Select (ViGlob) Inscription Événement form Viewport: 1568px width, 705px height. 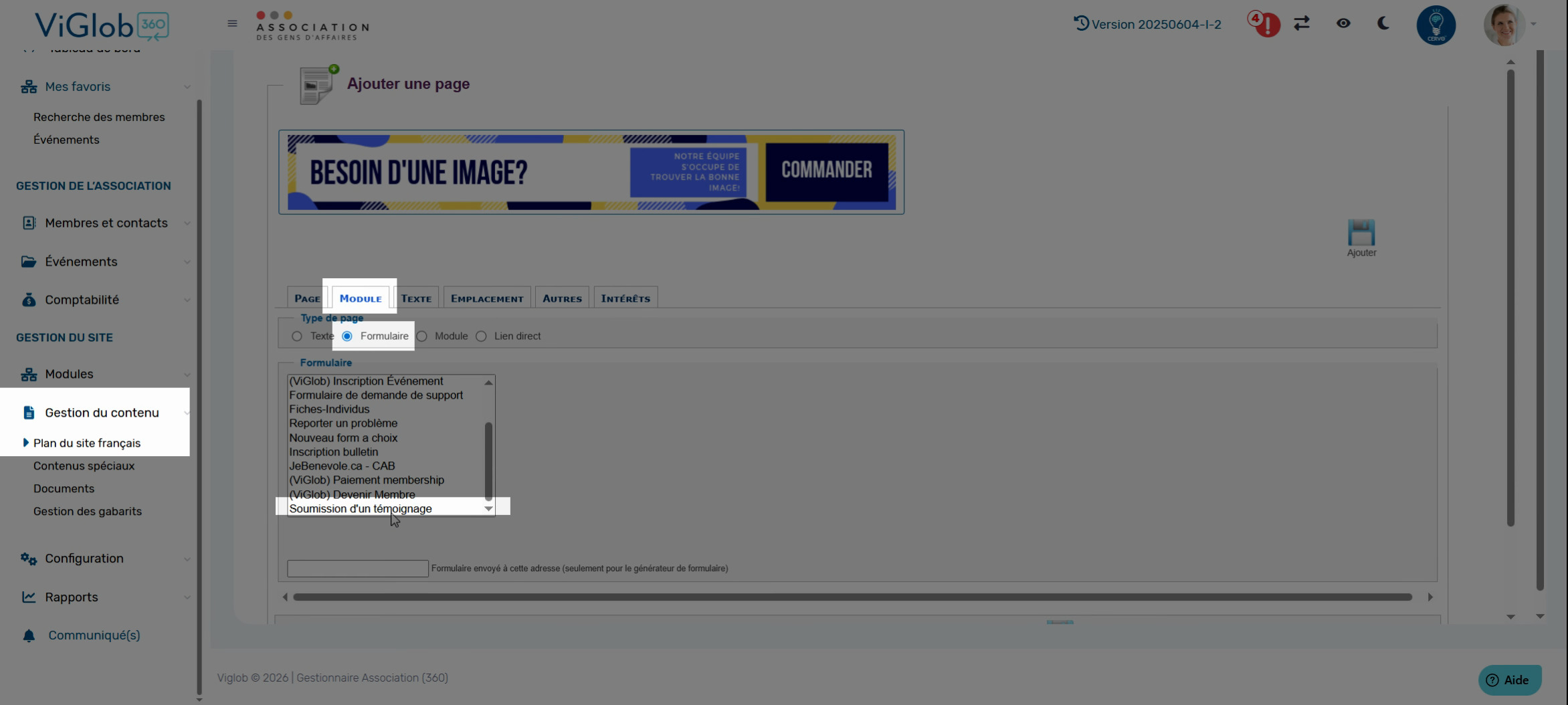click(366, 381)
